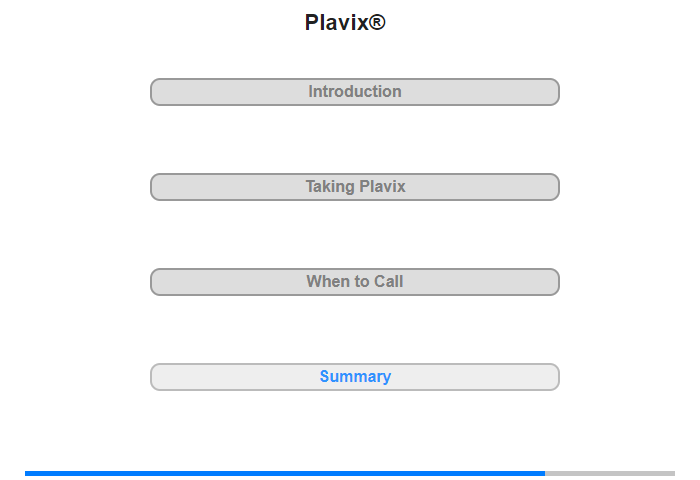Choose When to Call from the menu
700x480 pixels.
click(355, 282)
